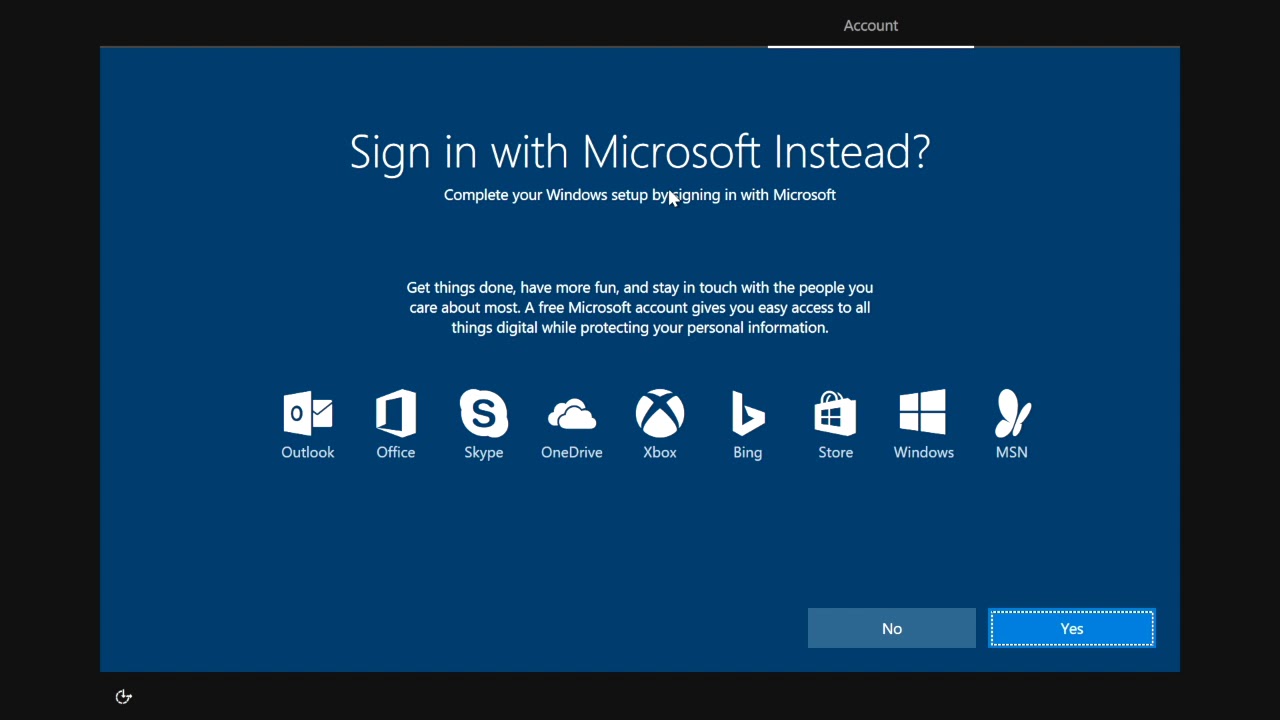Click the MSN label text
Viewport: 1280px width, 720px height.
[x=1012, y=452]
